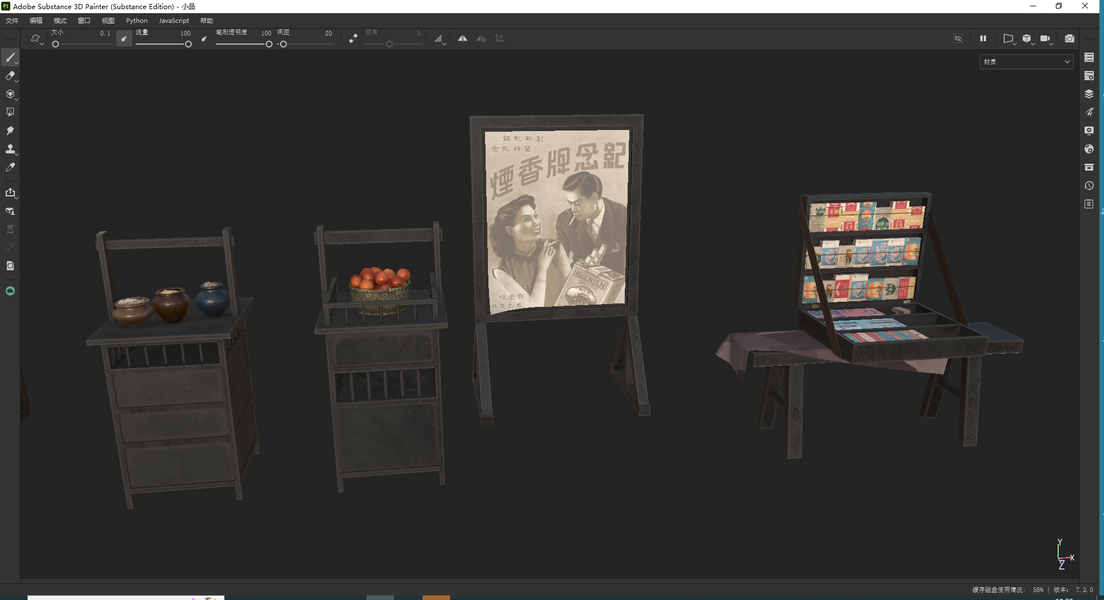Image resolution: width=1104 pixels, height=600 pixels.
Task: Select the Smudge tool
Action: click(11, 131)
